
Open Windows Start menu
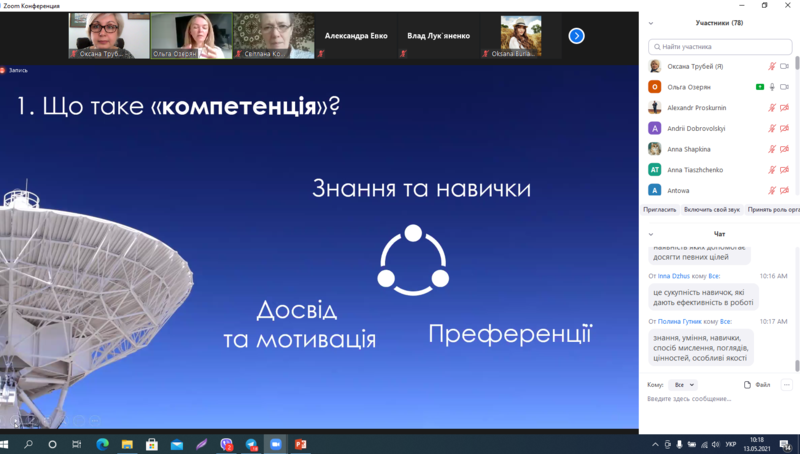tap(5, 444)
